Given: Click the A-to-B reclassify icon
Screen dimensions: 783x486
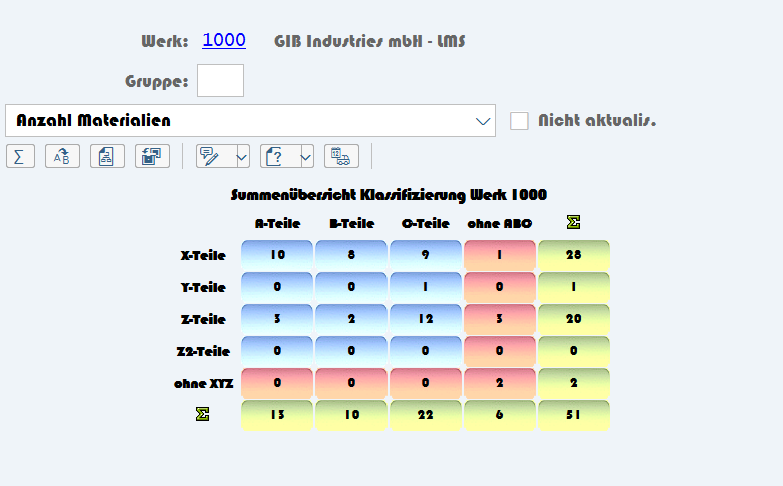Looking at the screenshot, I should 62,156.
